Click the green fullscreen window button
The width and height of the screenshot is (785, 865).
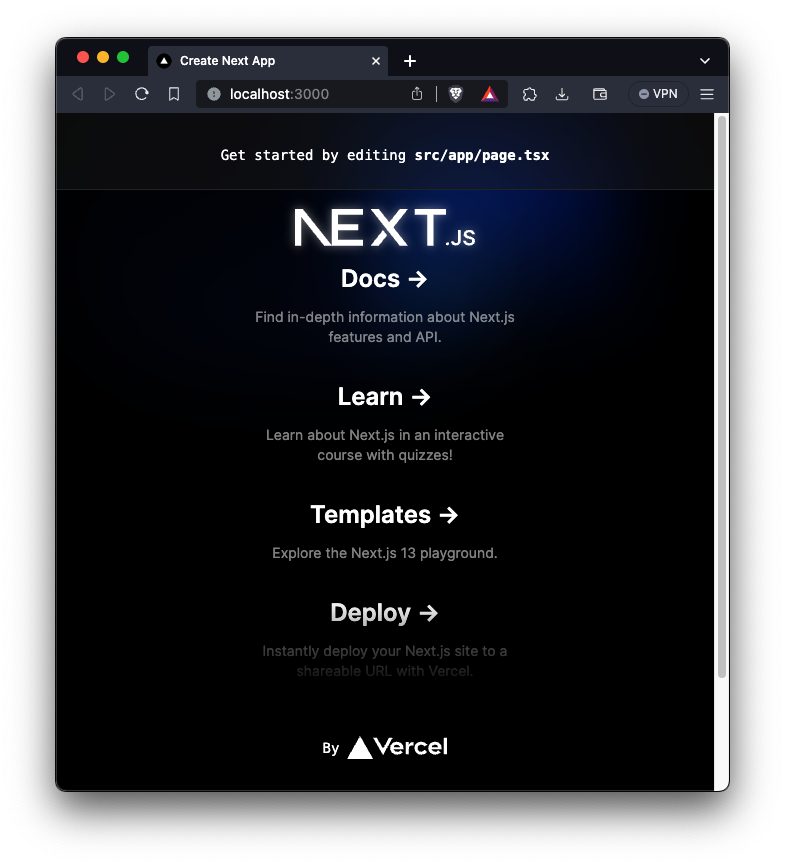point(123,57)
